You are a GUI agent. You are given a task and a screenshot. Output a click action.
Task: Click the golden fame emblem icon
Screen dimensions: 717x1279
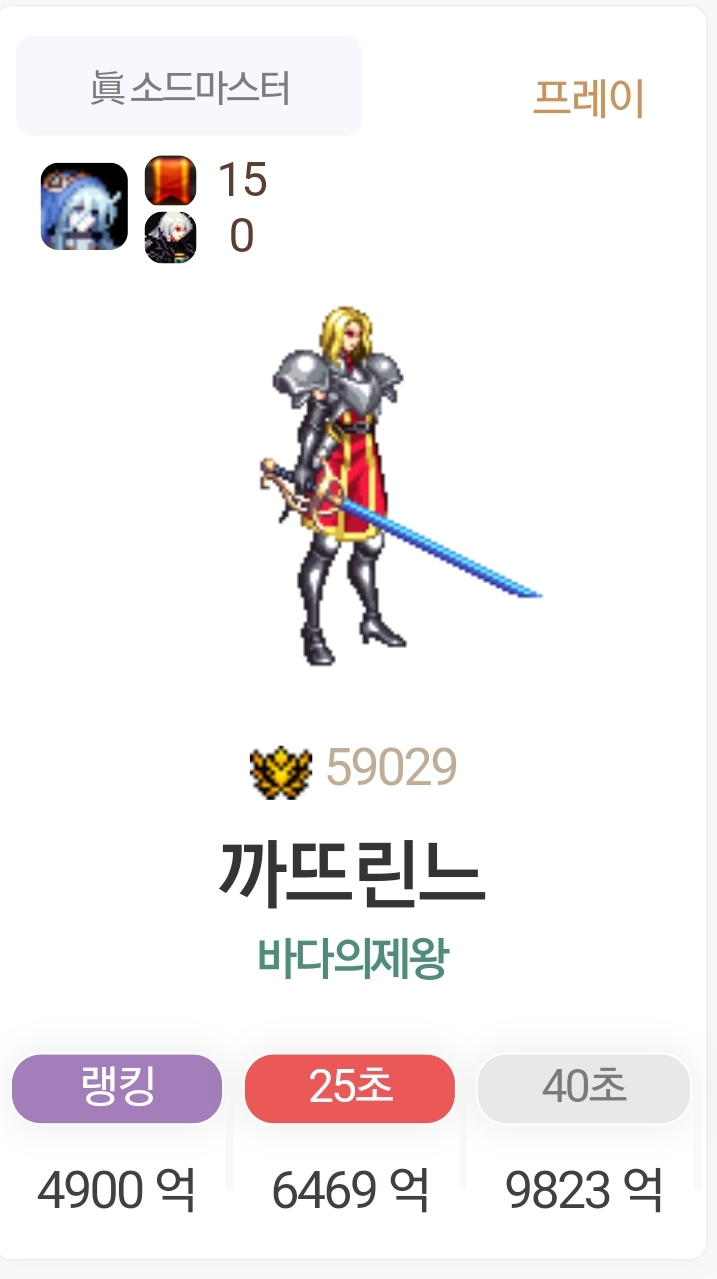click(x=280, y=771)
